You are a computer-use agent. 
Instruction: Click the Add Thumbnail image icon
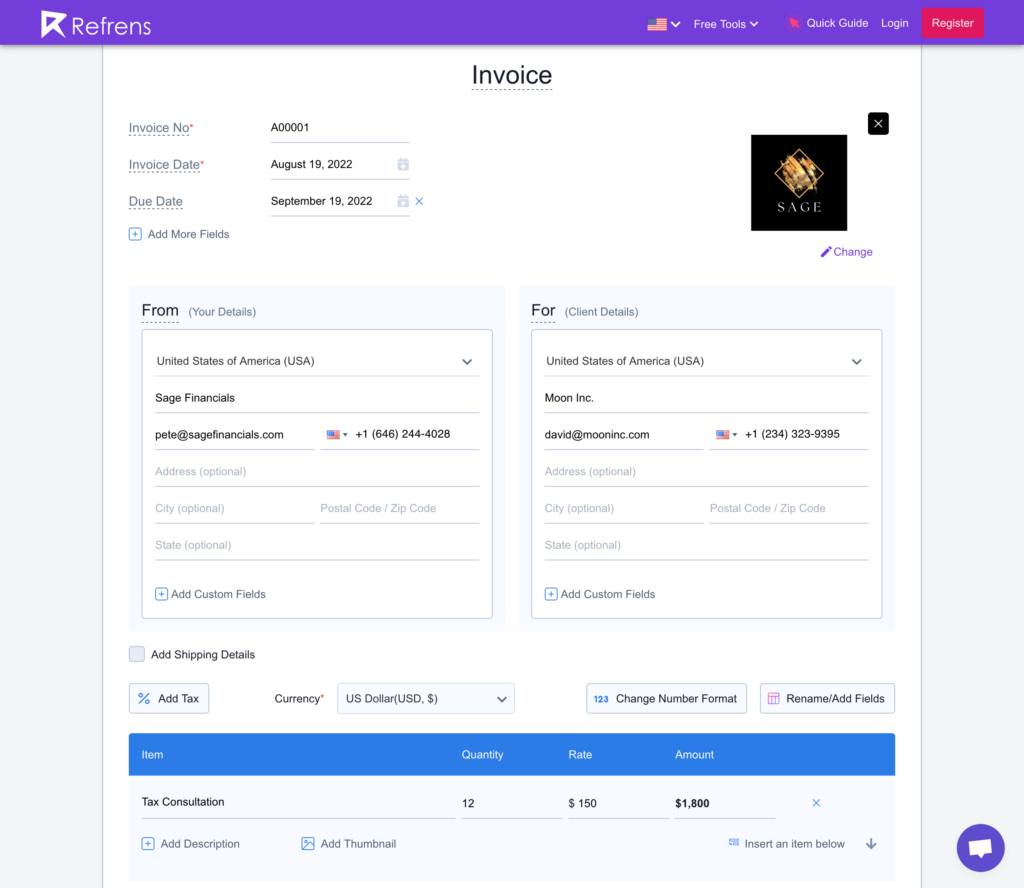[308, 843]
